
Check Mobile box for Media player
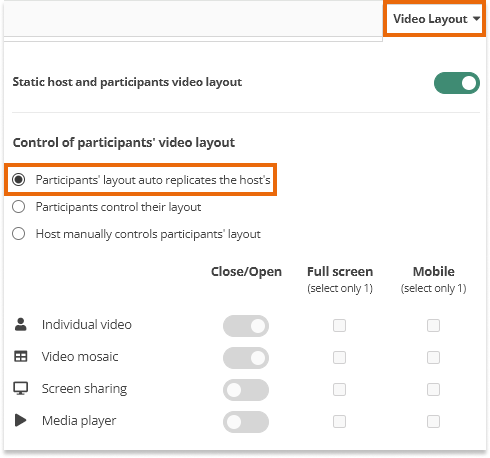pos(433,421)
